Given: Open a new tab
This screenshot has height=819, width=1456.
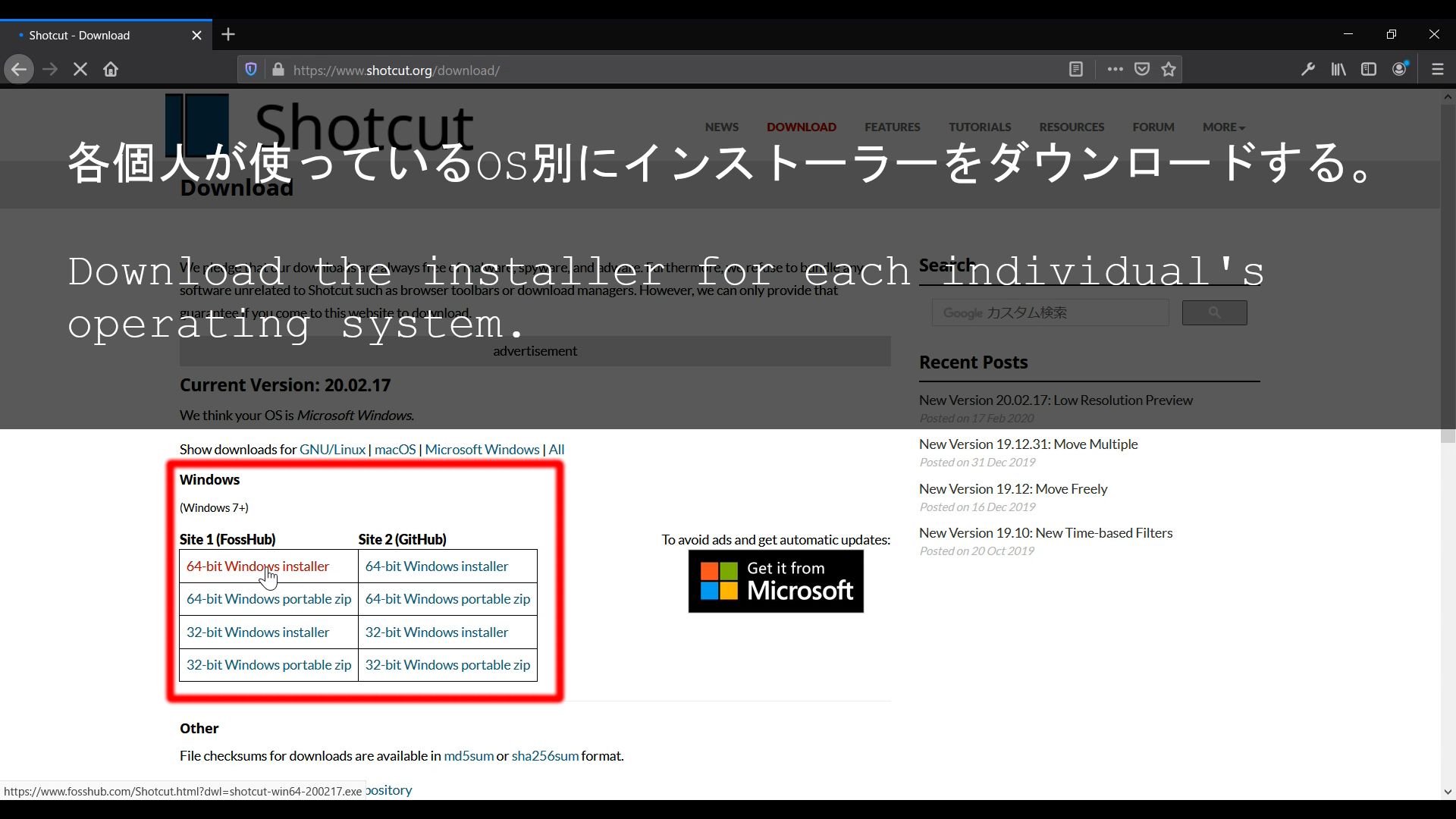Looking at the screenshot, I should [228, 35].
